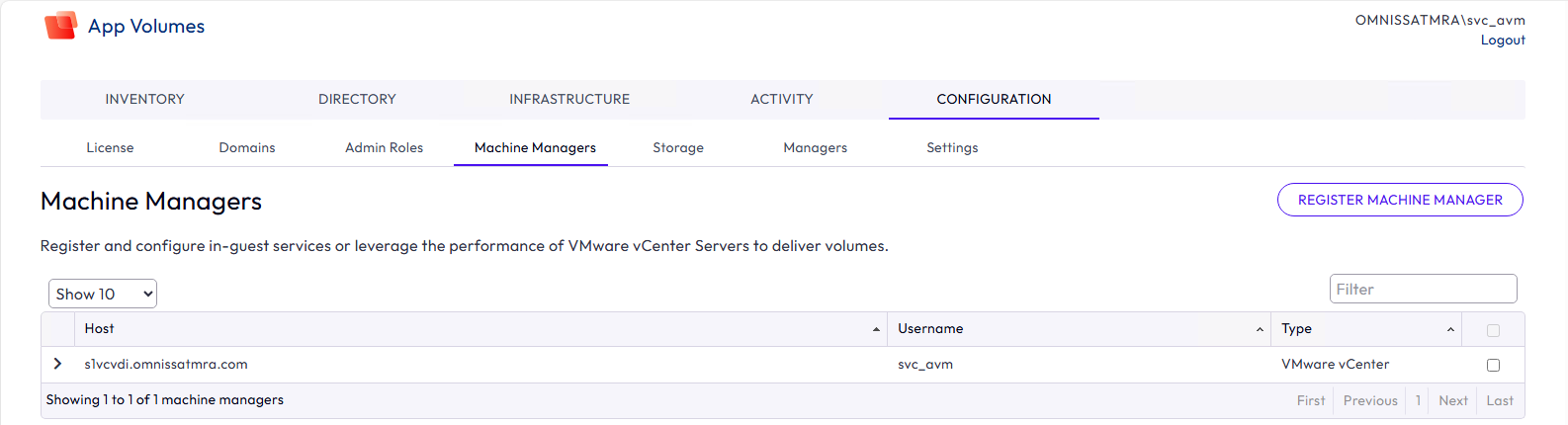
Task: Sort by Username column arrow
Action: 1260,329
